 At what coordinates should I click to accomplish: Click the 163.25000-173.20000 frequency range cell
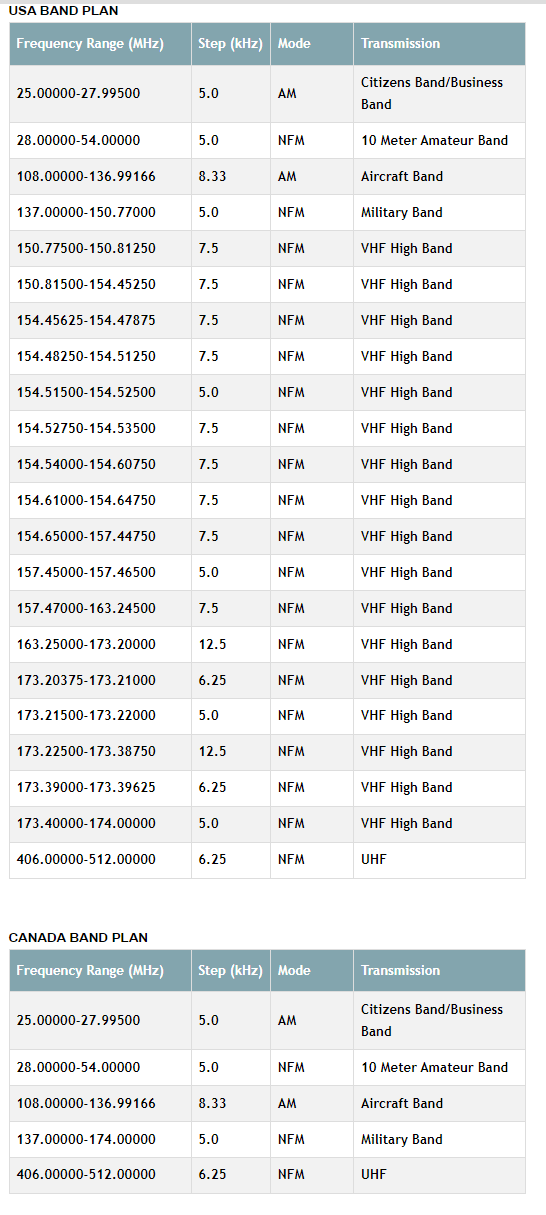(100, 645)
